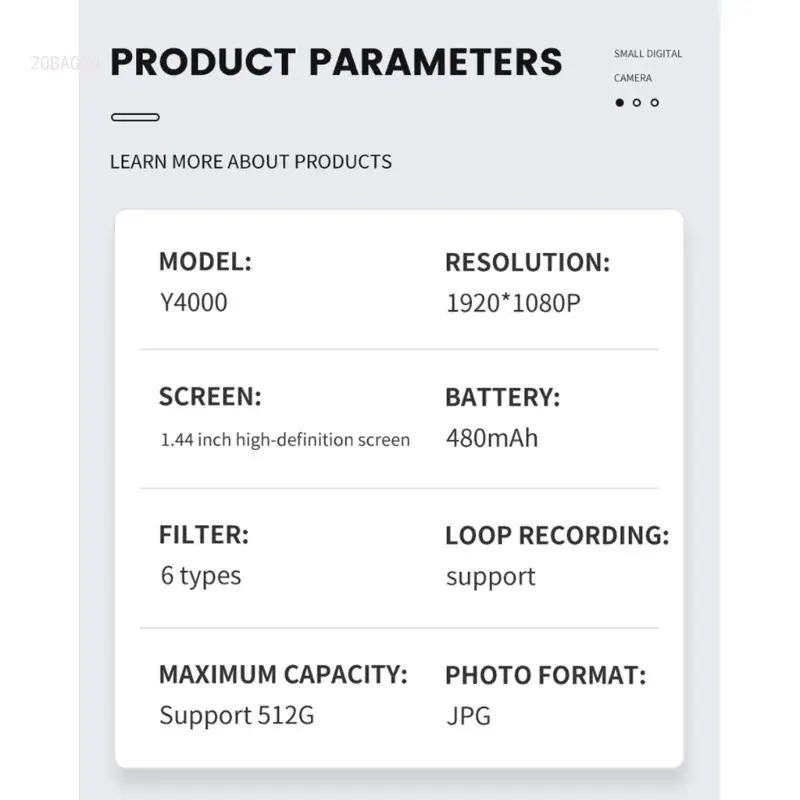Select the JPG photo format value
Screen dimensions: 800x800
point(468,716)
